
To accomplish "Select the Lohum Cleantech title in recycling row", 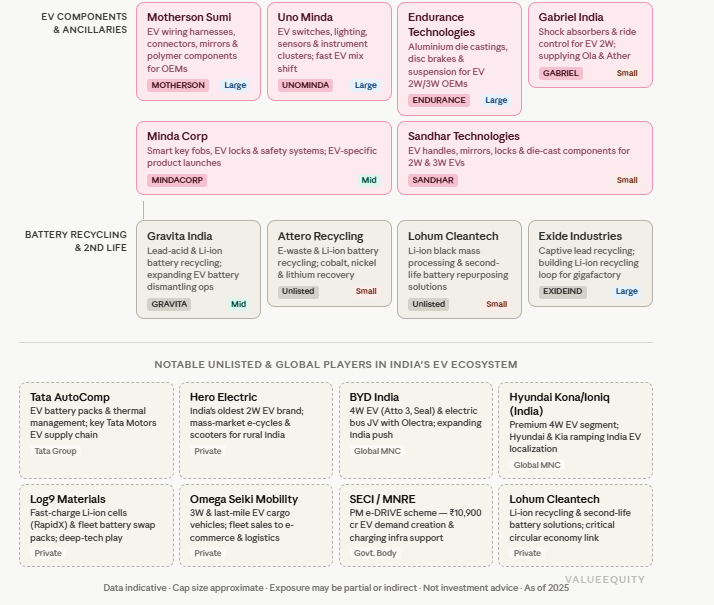I will pos(453,236).
